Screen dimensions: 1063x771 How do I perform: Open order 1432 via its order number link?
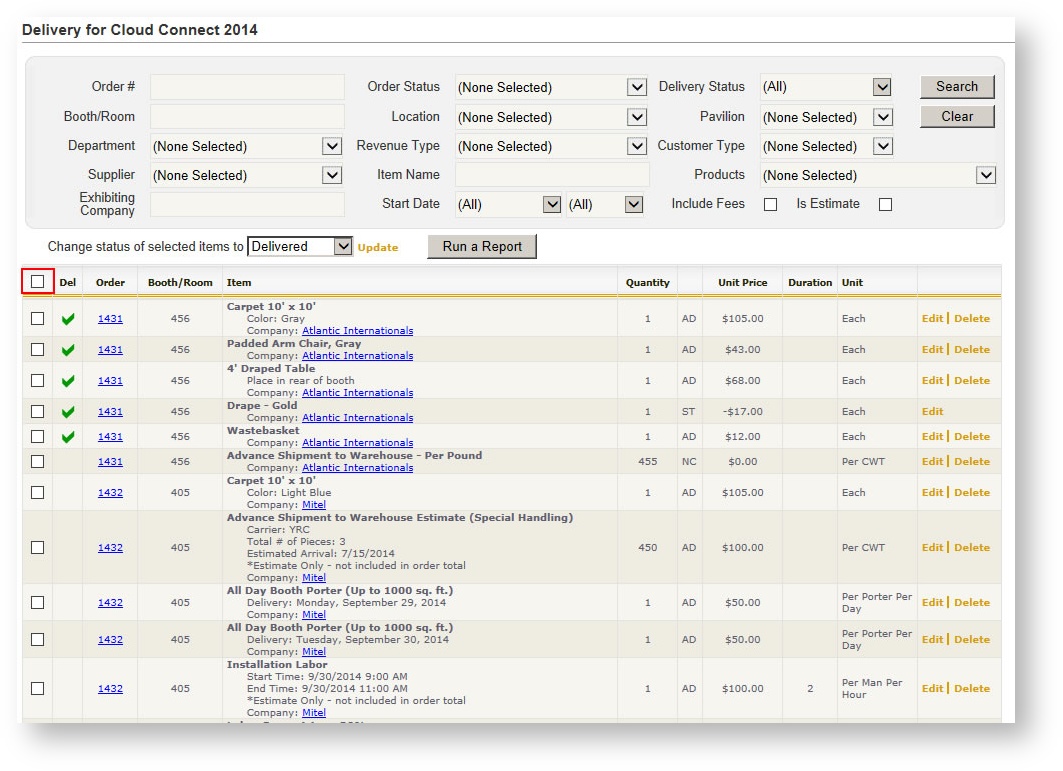(111, 492)
